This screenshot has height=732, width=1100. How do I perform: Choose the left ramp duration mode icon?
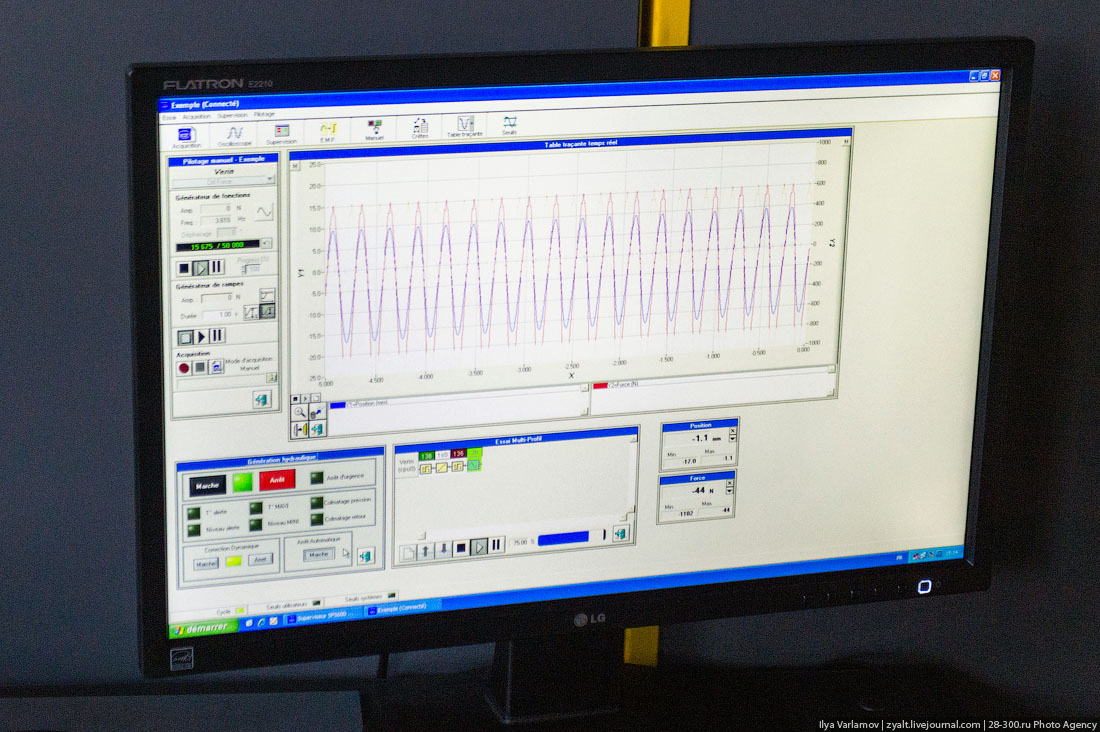(x=251, y=312)
